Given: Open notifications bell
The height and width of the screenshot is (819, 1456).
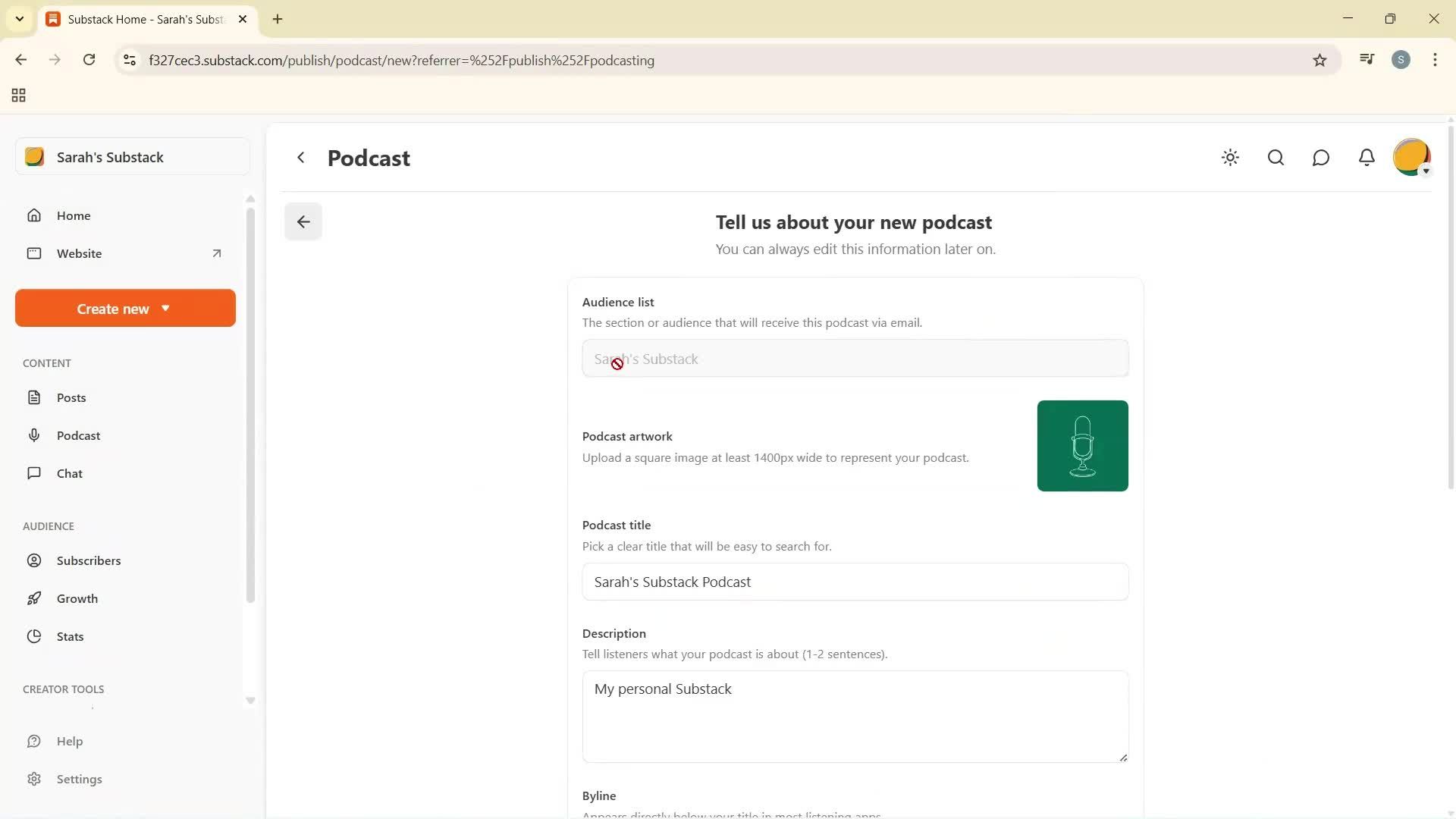Looking at the screenshot, I should 1366,158.
